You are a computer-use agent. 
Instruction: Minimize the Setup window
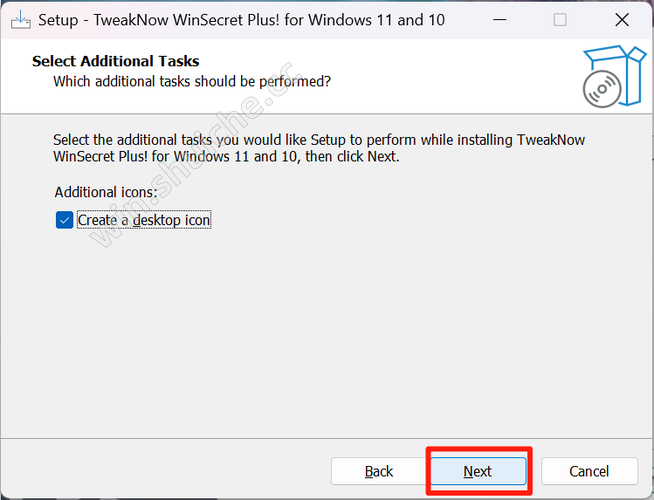(x=506, y=20)
